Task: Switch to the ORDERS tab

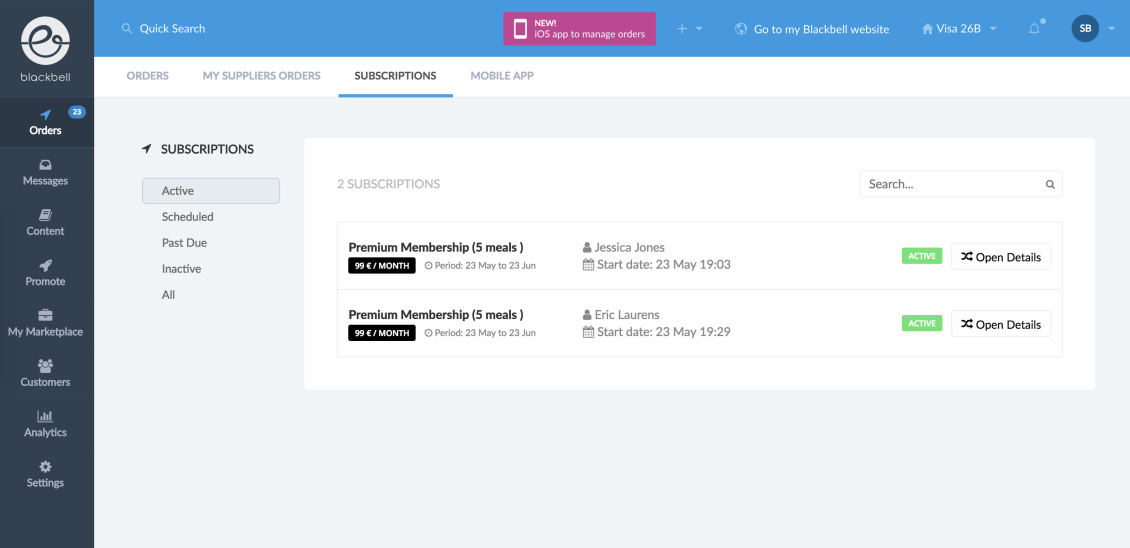Action: [x=148, y=76]
